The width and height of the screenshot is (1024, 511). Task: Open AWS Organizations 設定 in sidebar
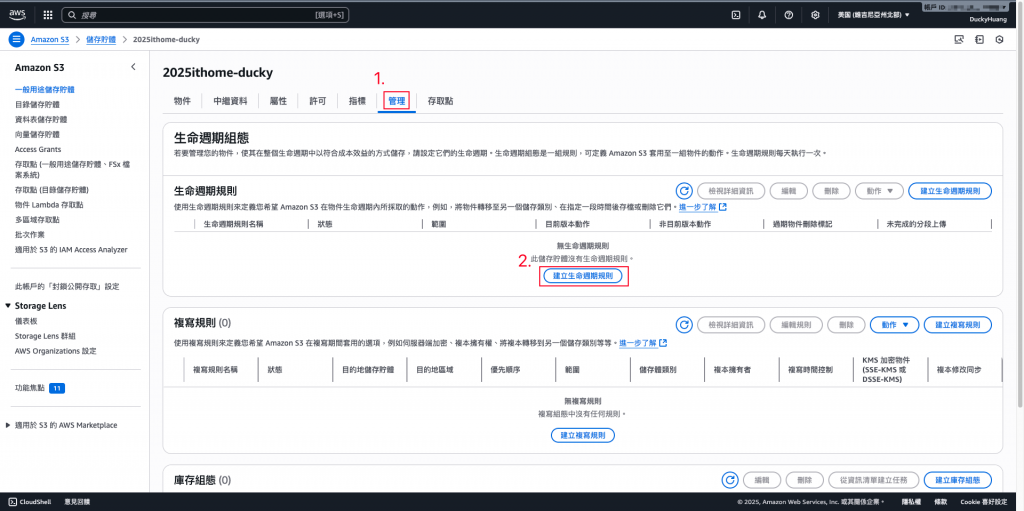point(56,351)
